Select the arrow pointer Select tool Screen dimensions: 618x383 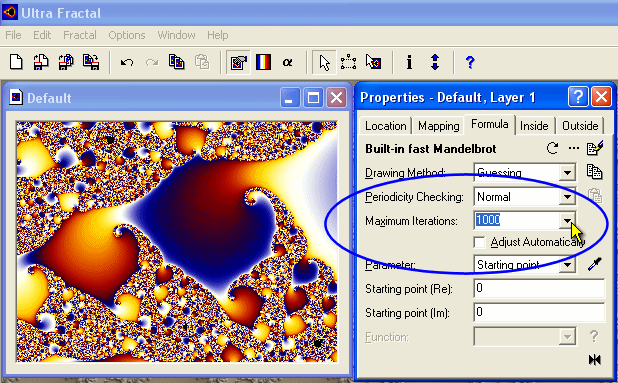[324, 62]
